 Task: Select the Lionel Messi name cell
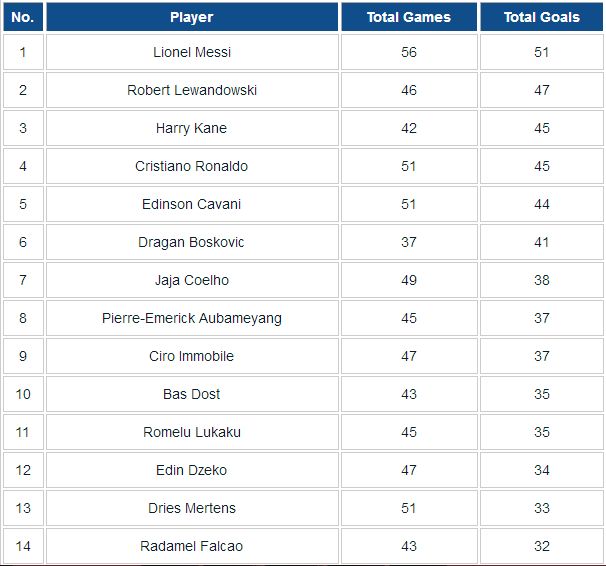point(192,52)
